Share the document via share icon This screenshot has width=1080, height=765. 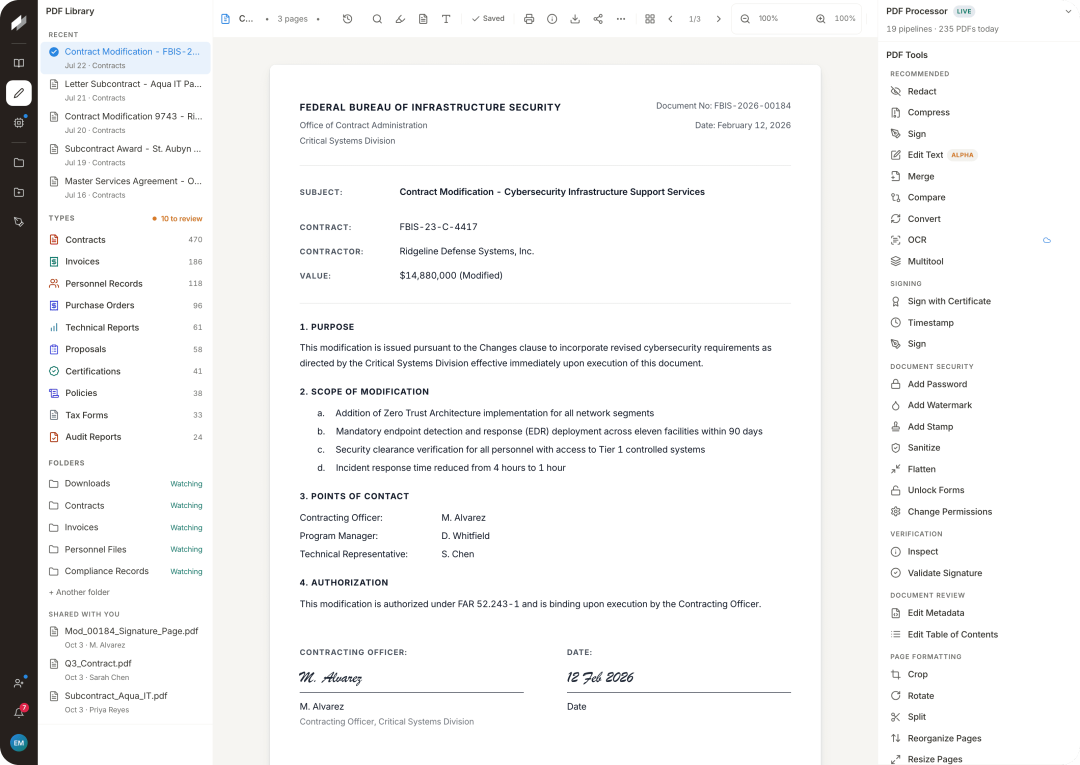pyautogui.click(x=598, y=19)
